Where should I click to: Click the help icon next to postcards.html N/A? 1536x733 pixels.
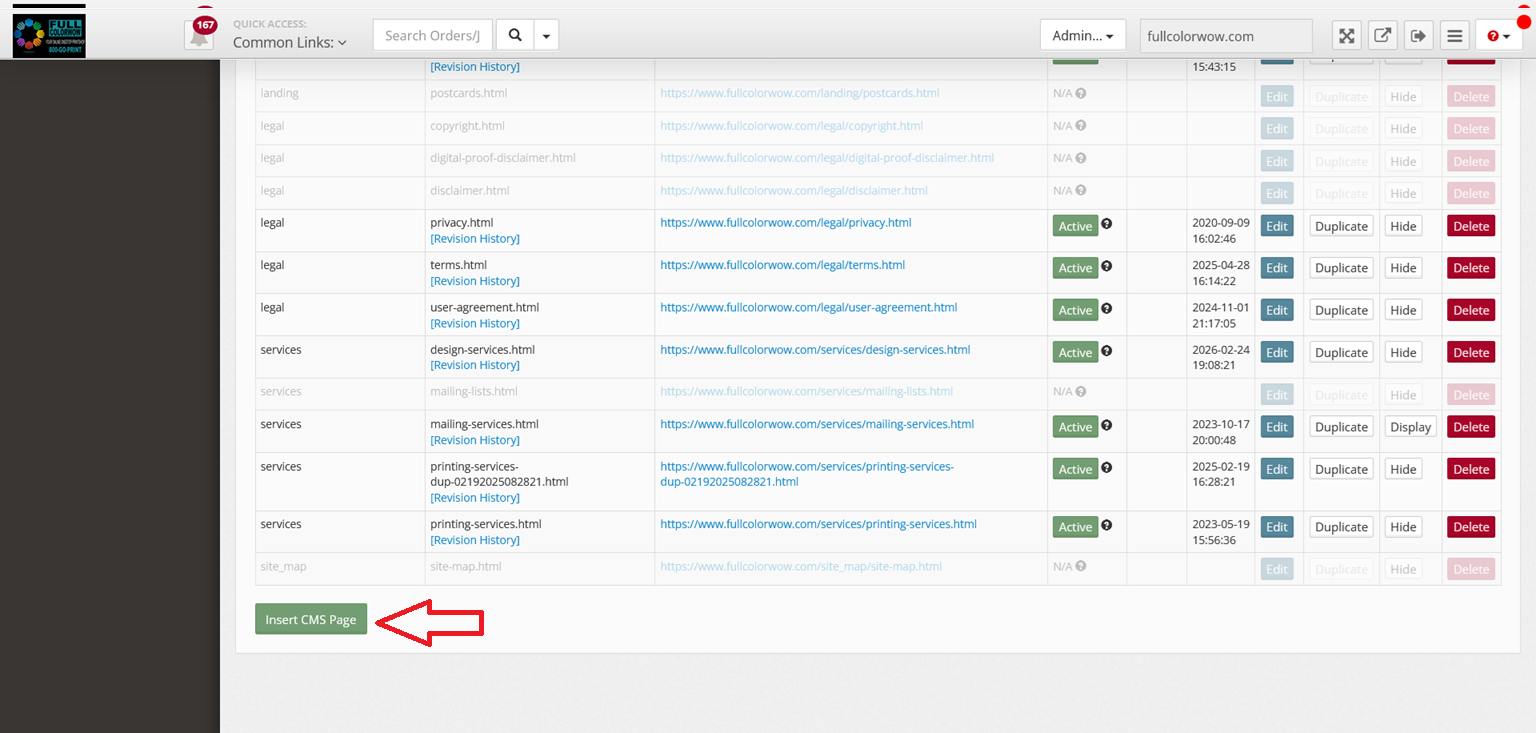coord(1081,94)
